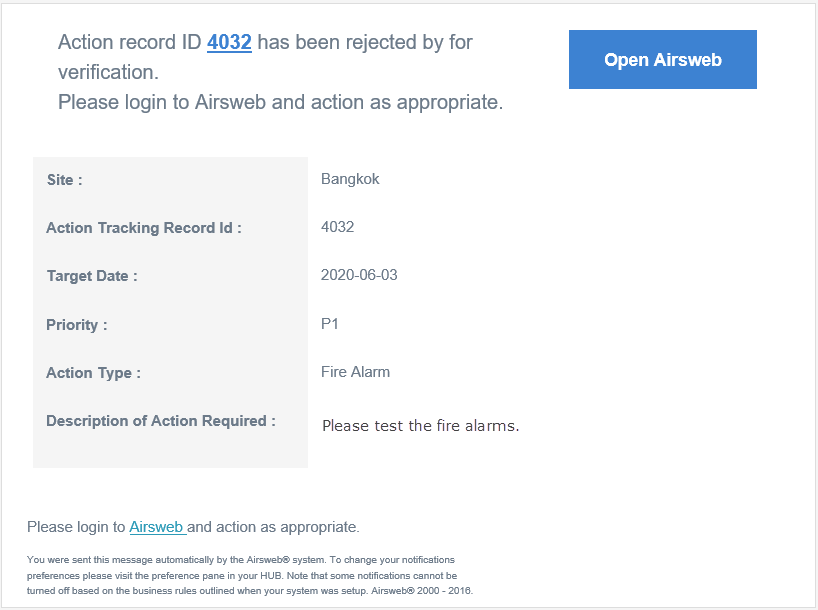
Task: Select the 'Please test the fire alarms.' text
Action: (x=421, y=426)
